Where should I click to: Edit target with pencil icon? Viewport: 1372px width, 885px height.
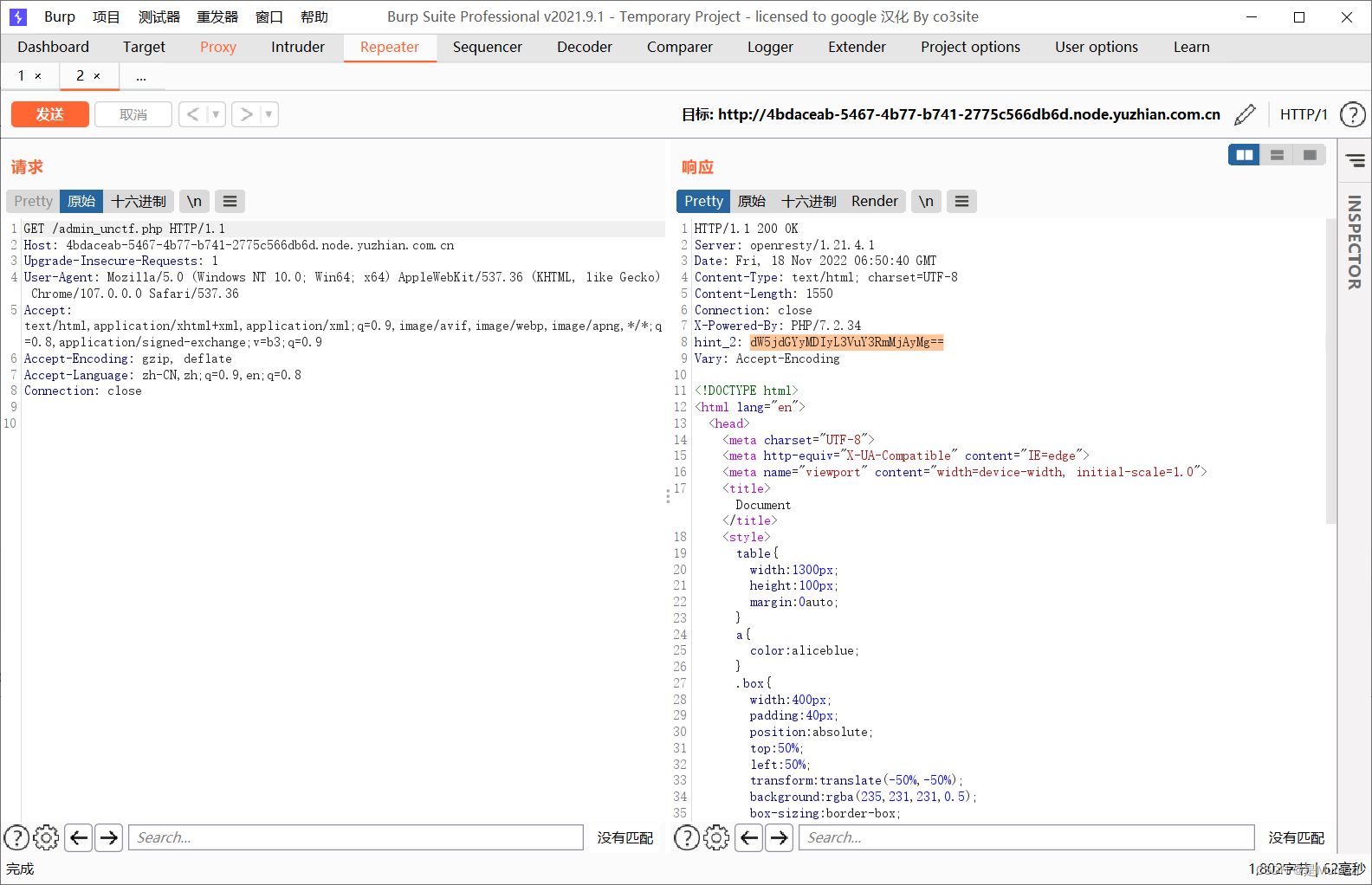click(1245, 114)
